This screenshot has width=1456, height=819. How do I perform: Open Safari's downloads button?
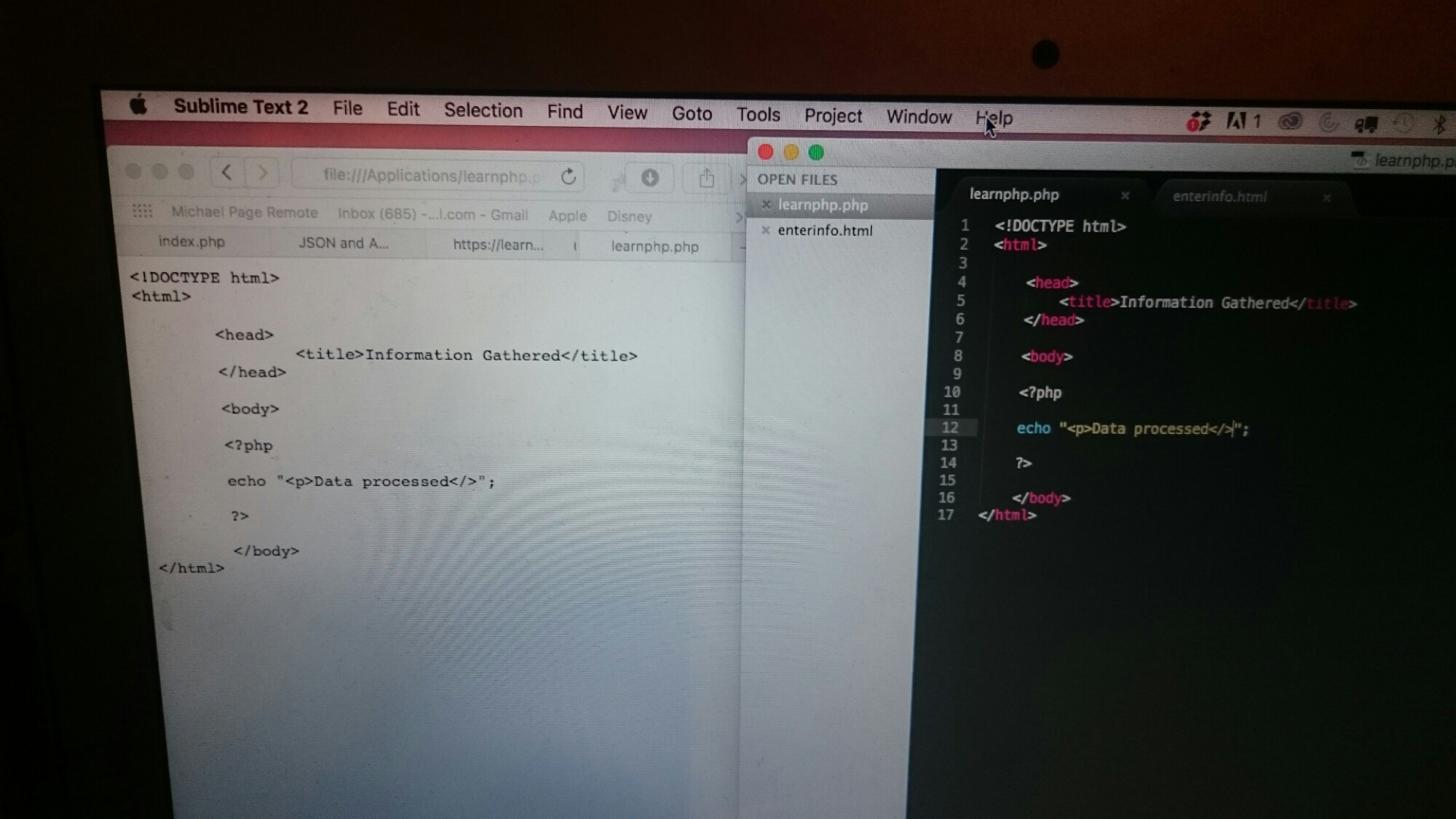point(650,178)
